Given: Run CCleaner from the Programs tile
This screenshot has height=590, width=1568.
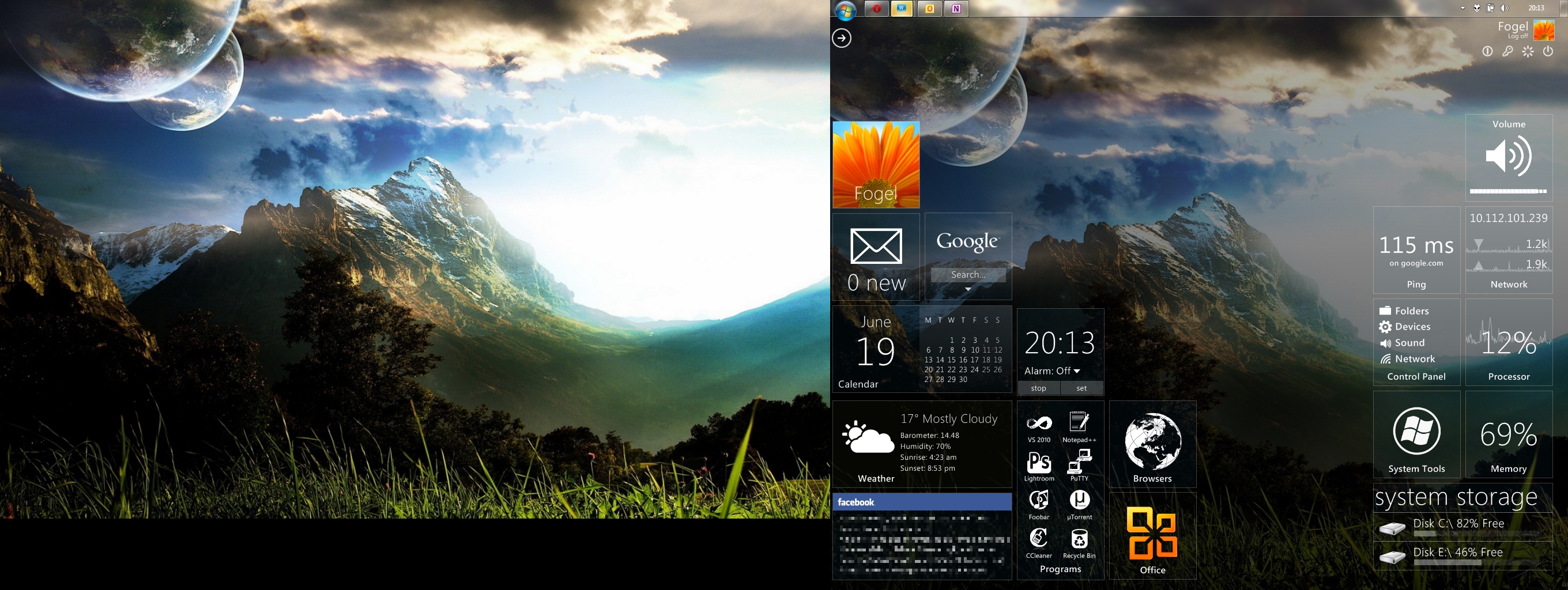Looking at the screenshot, I should [x=1038, y=539].
